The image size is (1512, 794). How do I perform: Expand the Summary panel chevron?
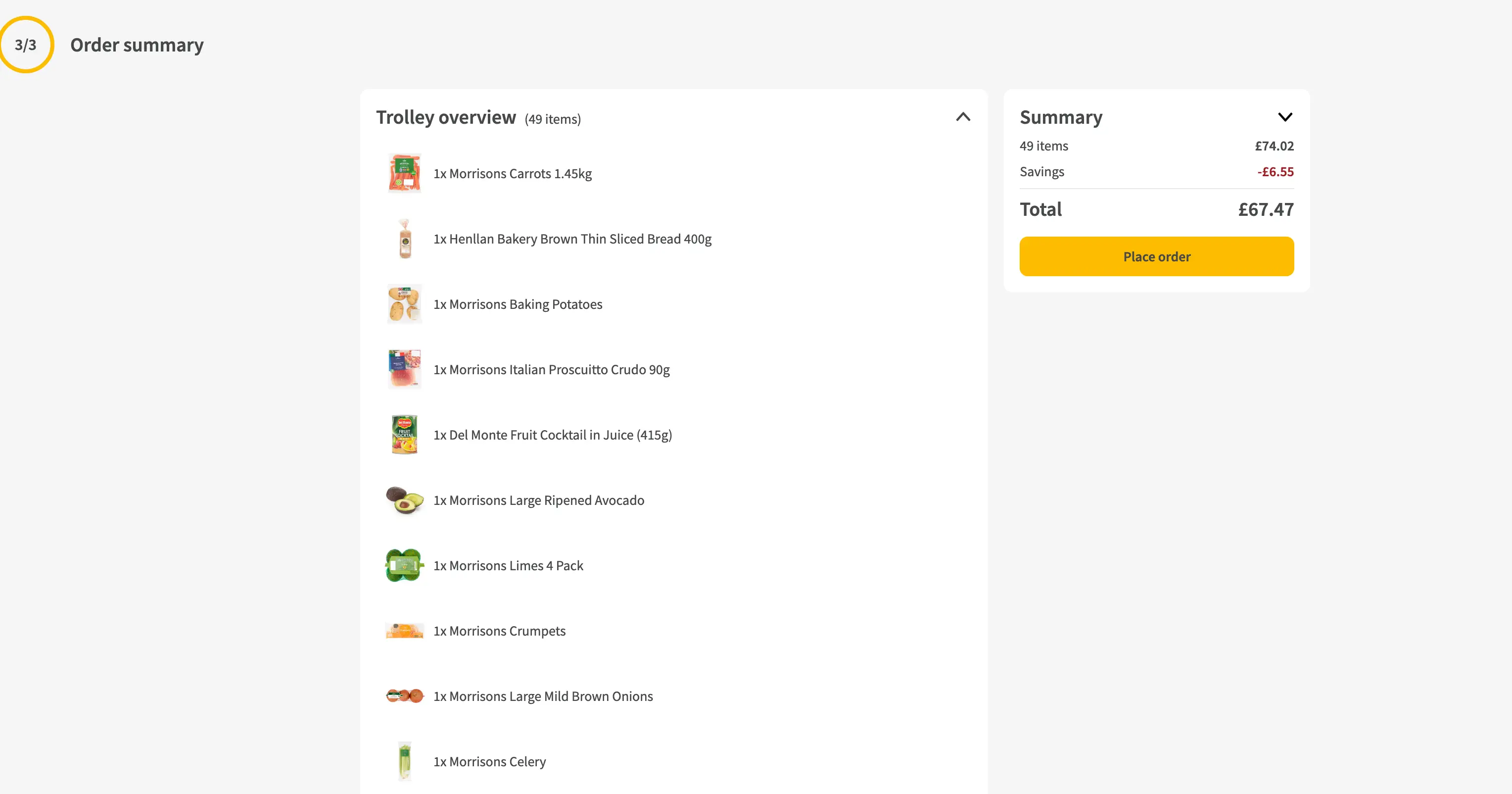point(1285,117)
